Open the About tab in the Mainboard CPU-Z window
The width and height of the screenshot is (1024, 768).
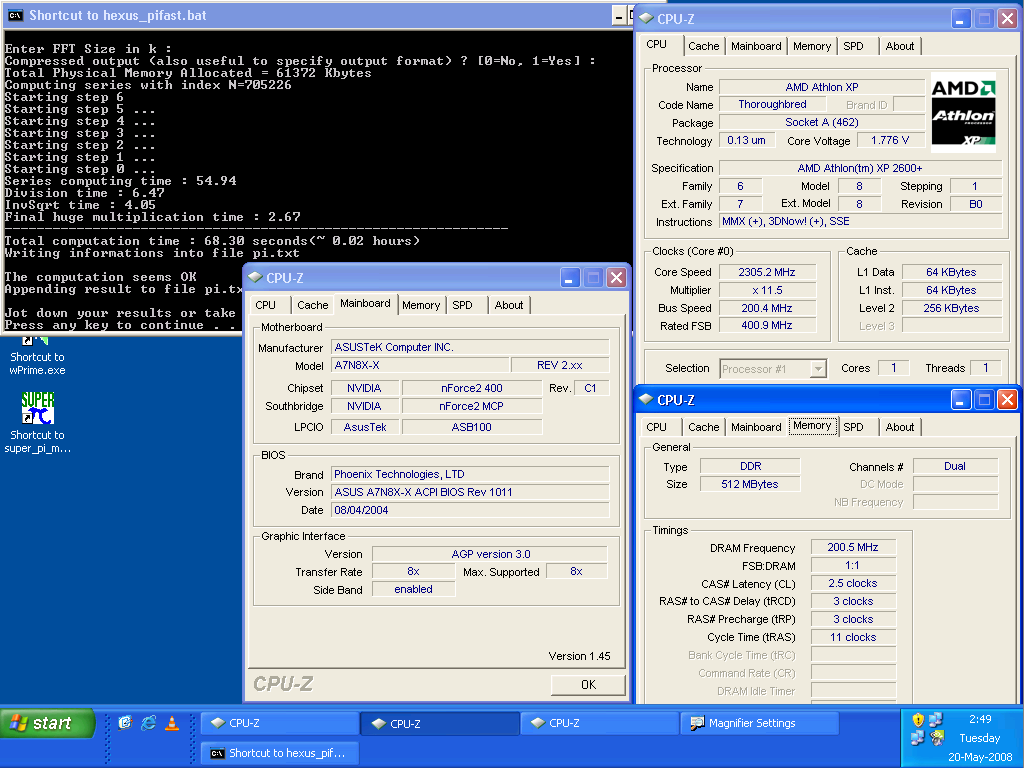[509, 305]
